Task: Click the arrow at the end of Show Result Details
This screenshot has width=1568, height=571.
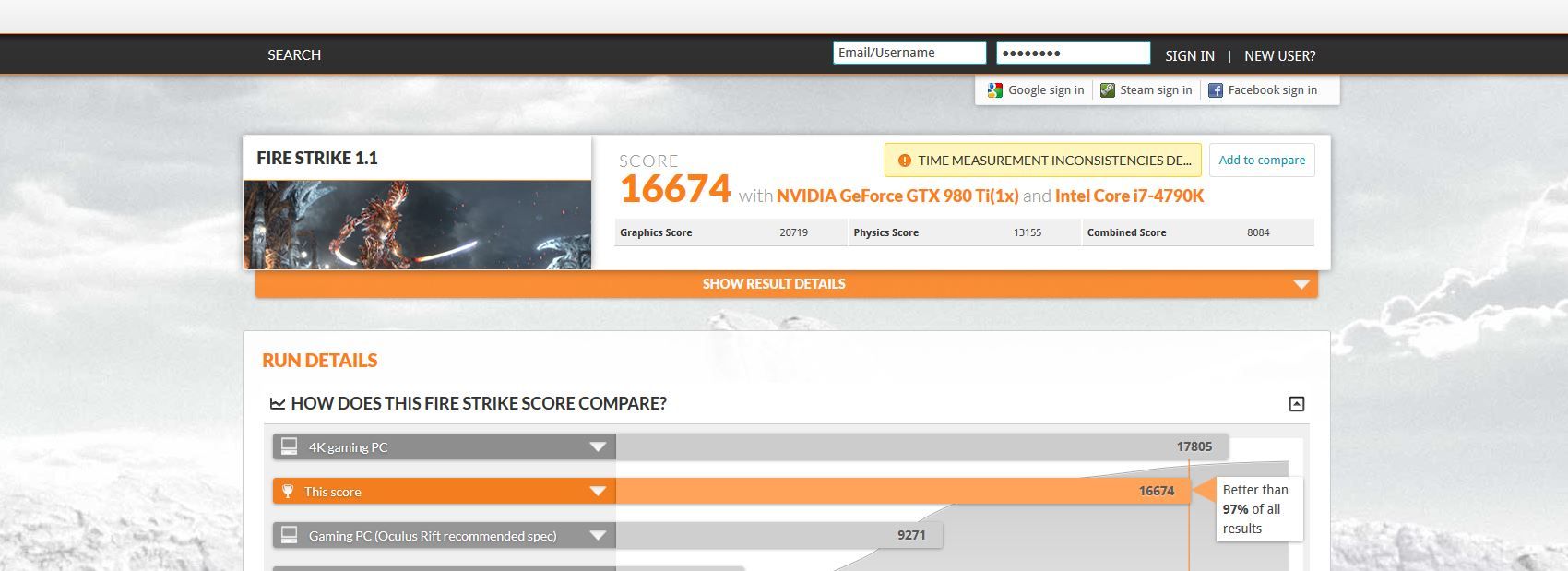Action: 1301,284
